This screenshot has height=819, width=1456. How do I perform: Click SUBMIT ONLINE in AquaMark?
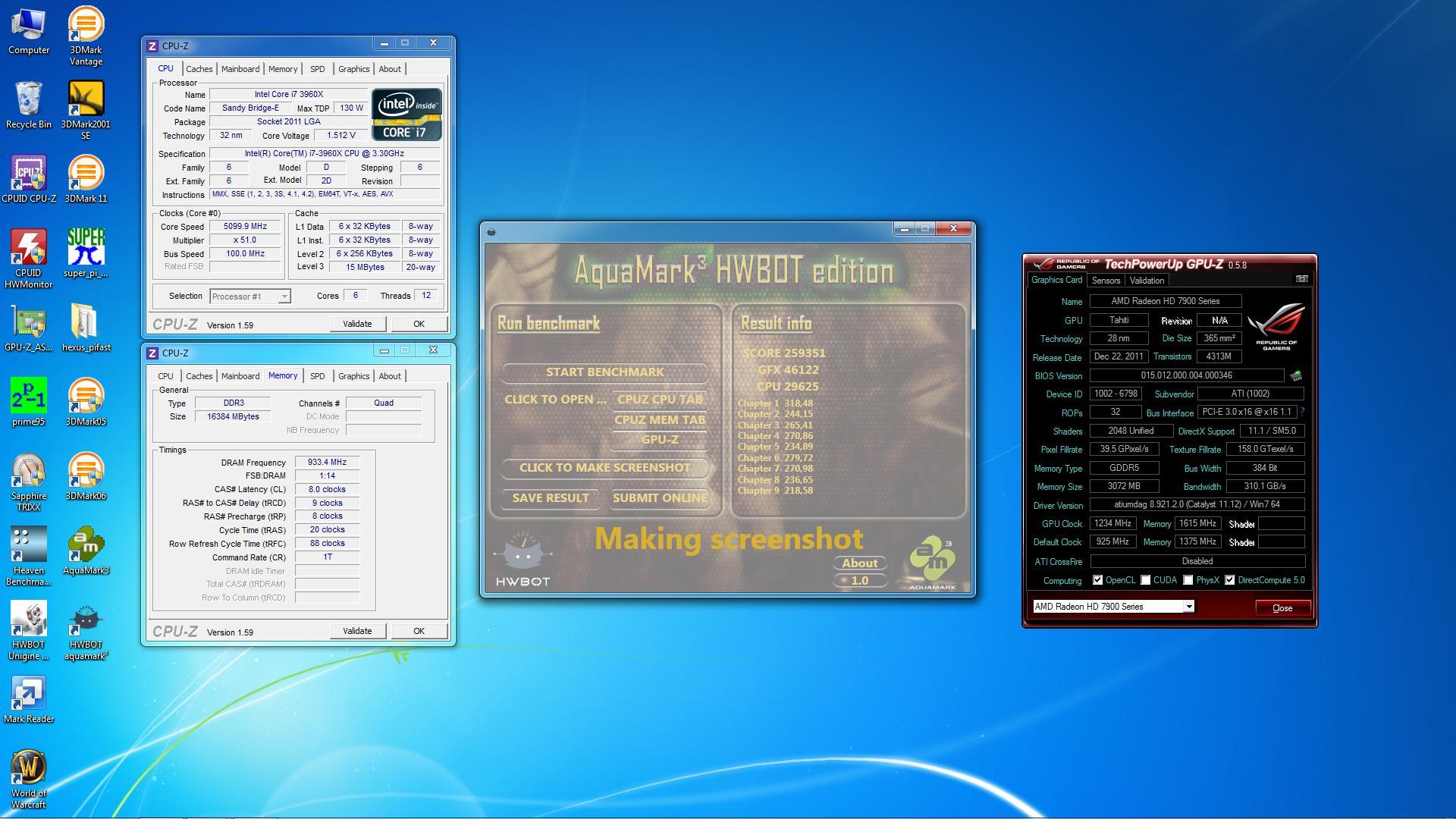[660, 498]
